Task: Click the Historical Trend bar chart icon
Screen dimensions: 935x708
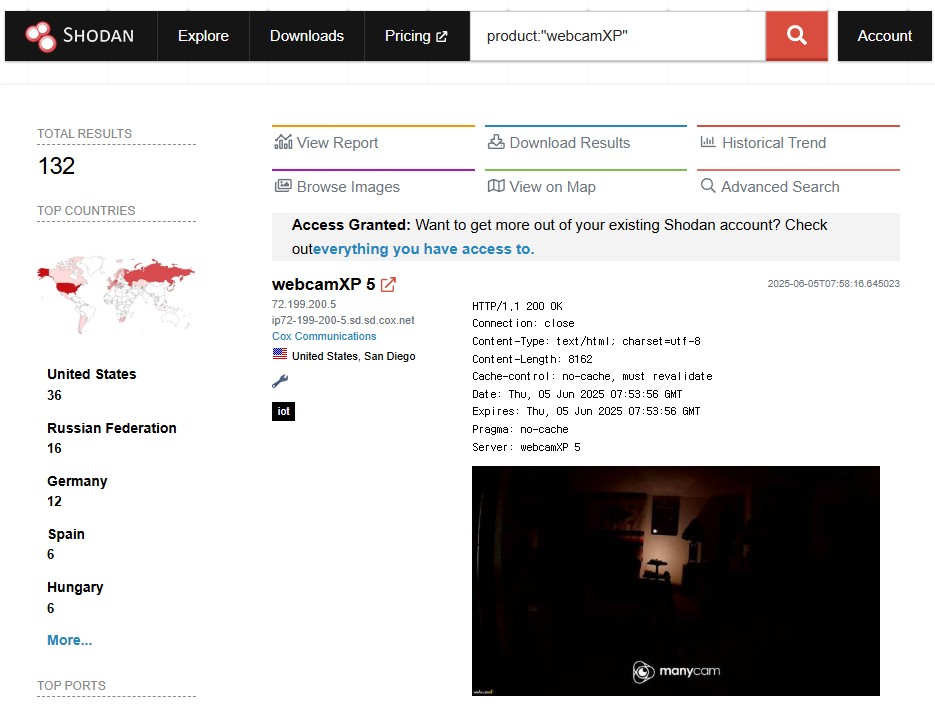Action: (x=708, y=142)
